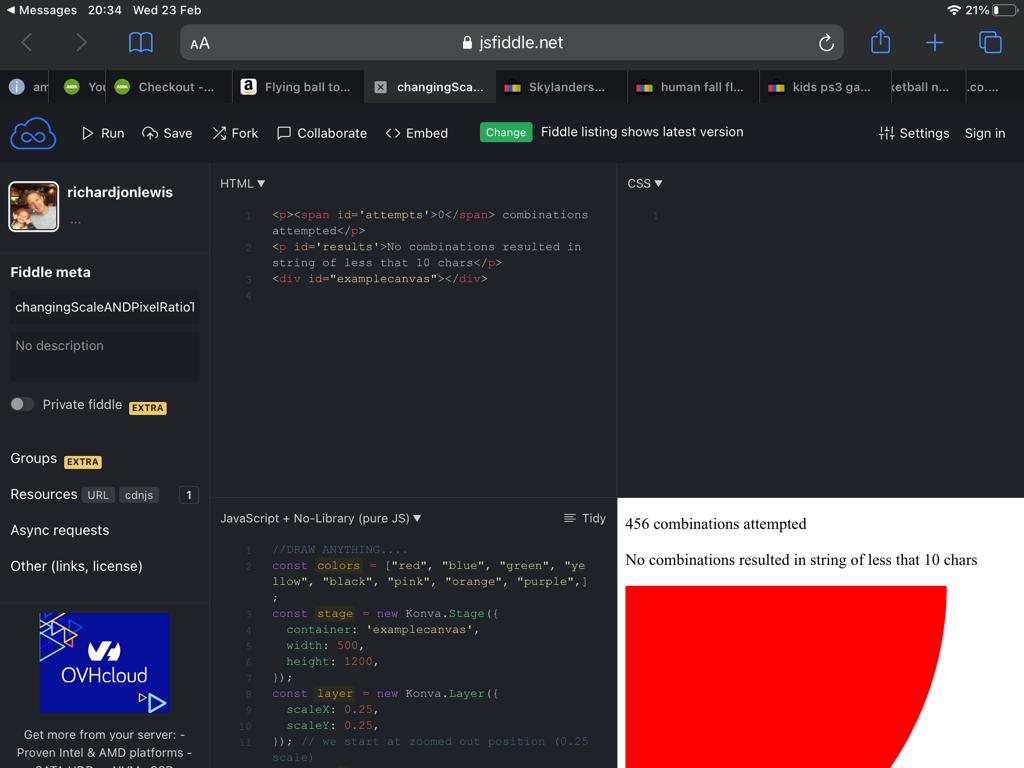Enable the Private fiddle toggle

tap(22, 404)
